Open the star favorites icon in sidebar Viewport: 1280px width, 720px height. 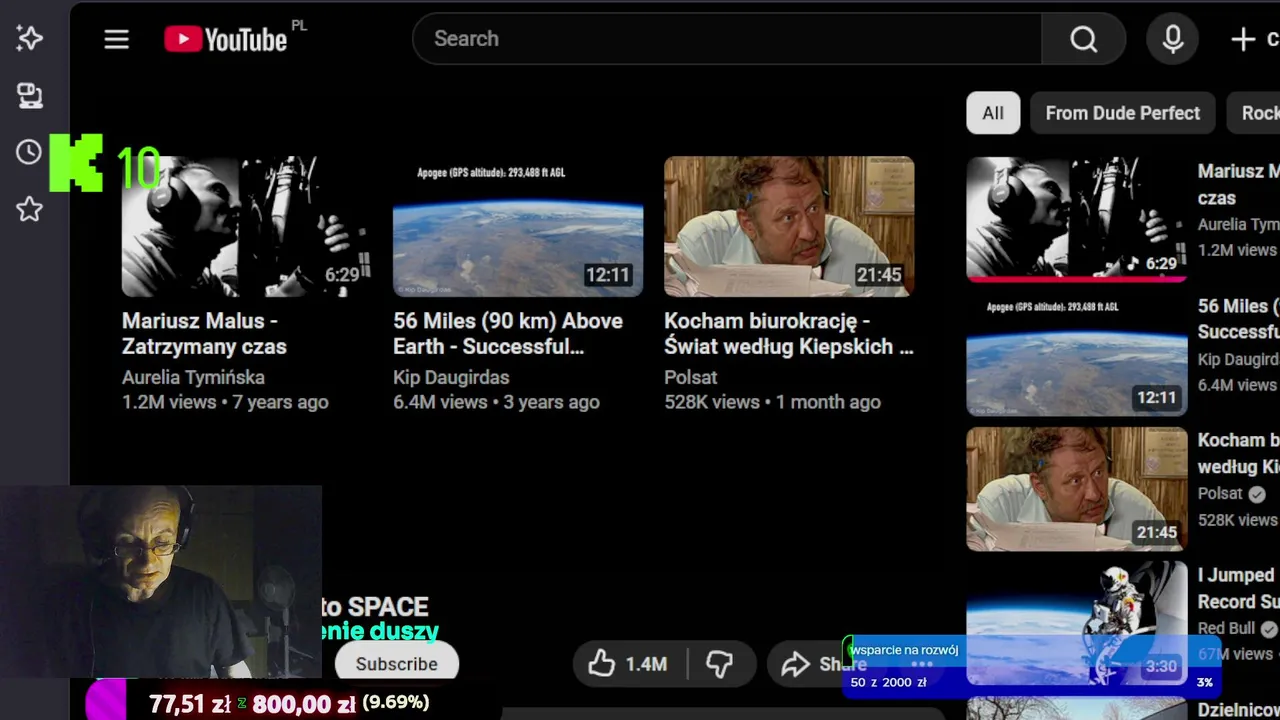29,209
